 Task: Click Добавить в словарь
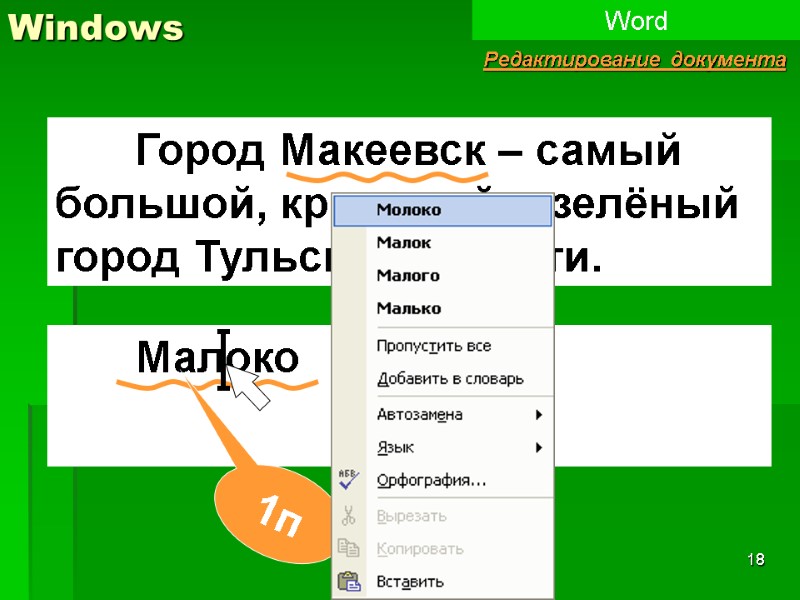point(442,379)
